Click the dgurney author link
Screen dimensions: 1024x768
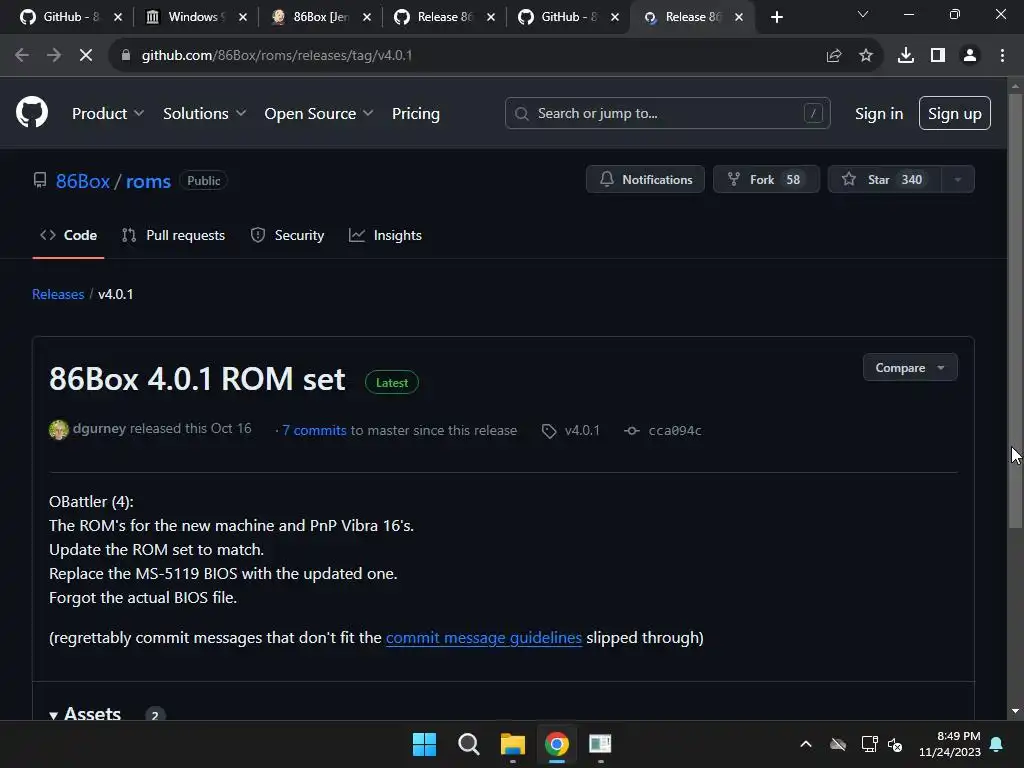tap(99, 428)
